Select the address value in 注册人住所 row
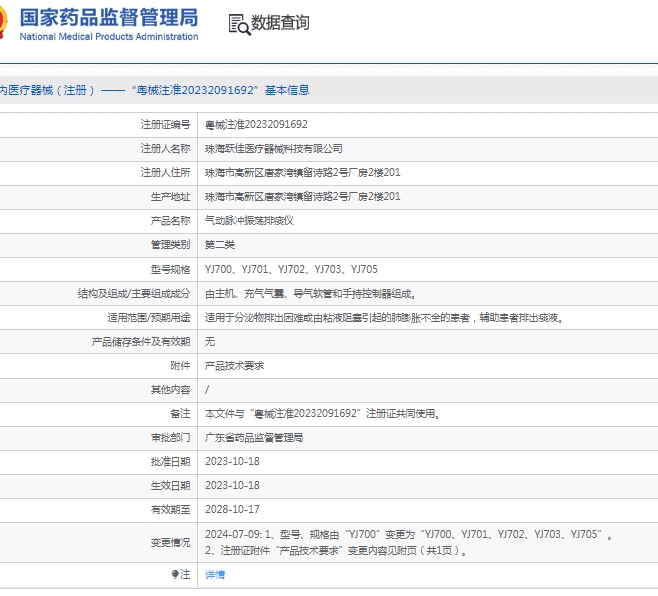The height and width of the screenshot is (596, 658). pyautogui.click(x=303, y=172)
